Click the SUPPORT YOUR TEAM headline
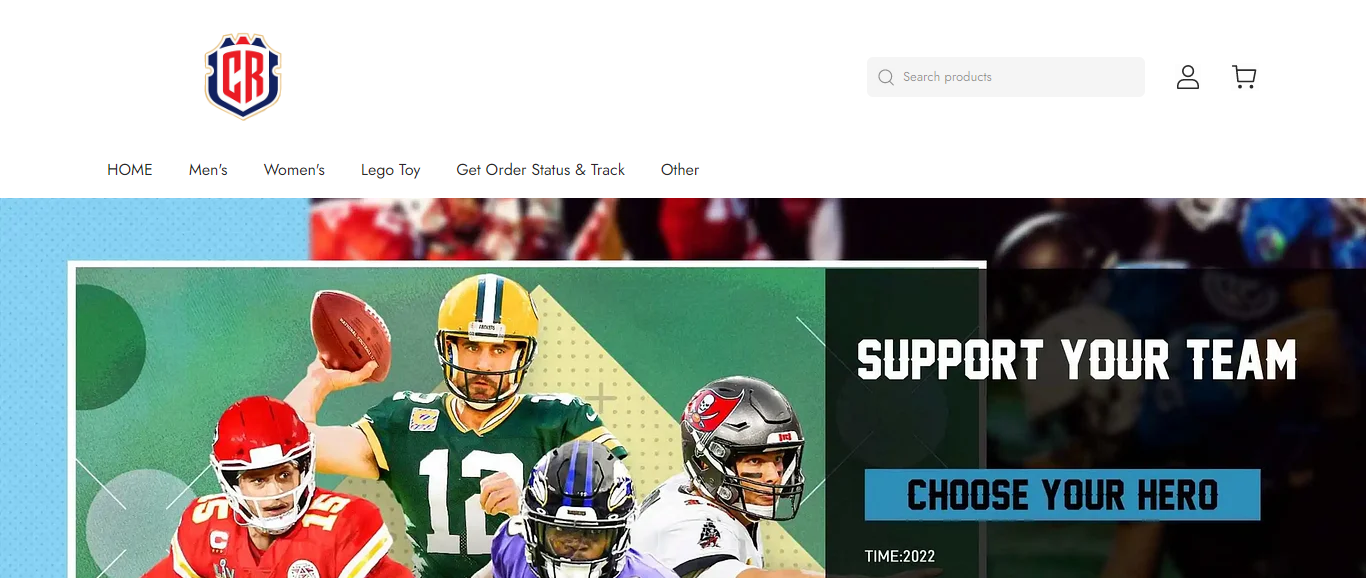This screenshot has width=1366, height=578. point(1077,360)
